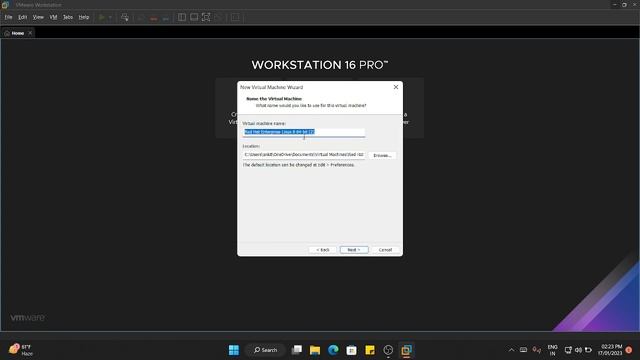
Task: Open the Edit menu
Action: click(22, 17)
